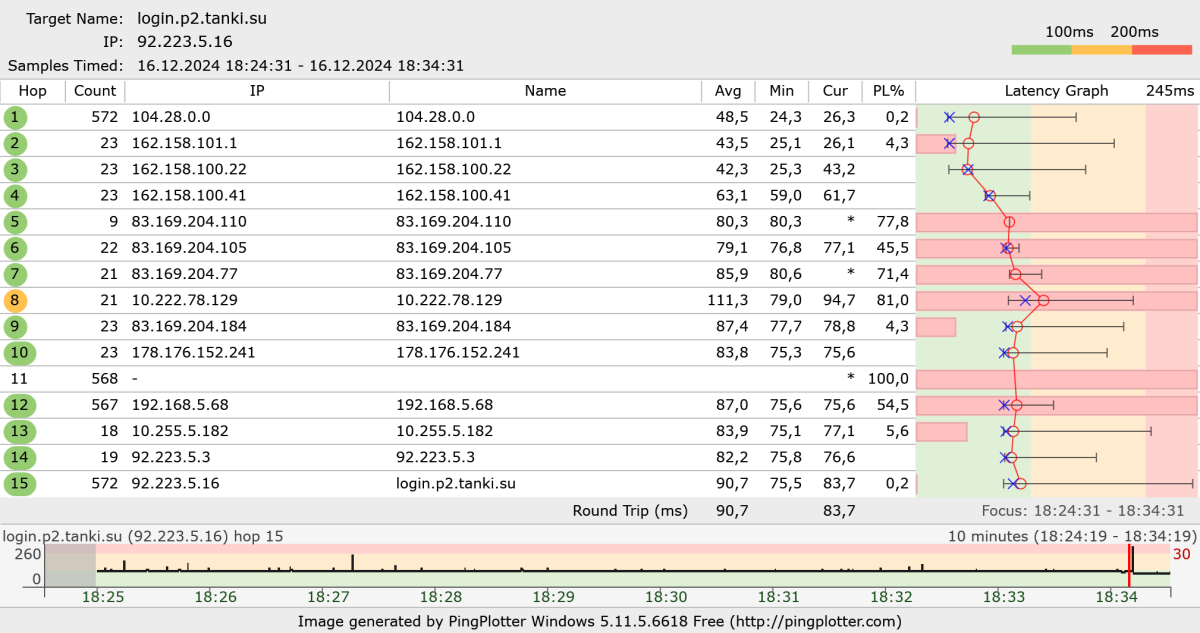Click the Latency Graph column header

[x=1056, y=91]
